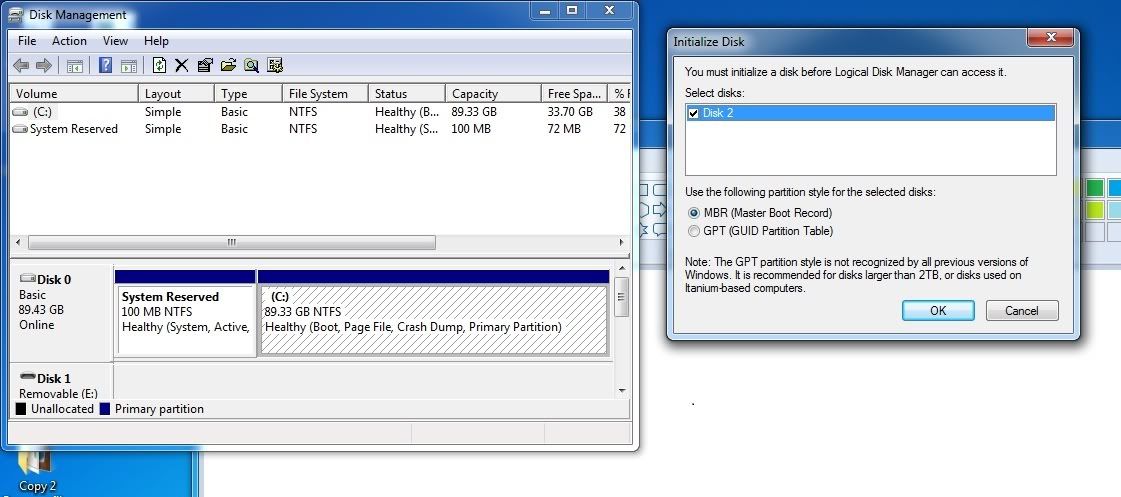Open the View menu
Screen dimensions: 1121x497
tap(115, 41)
